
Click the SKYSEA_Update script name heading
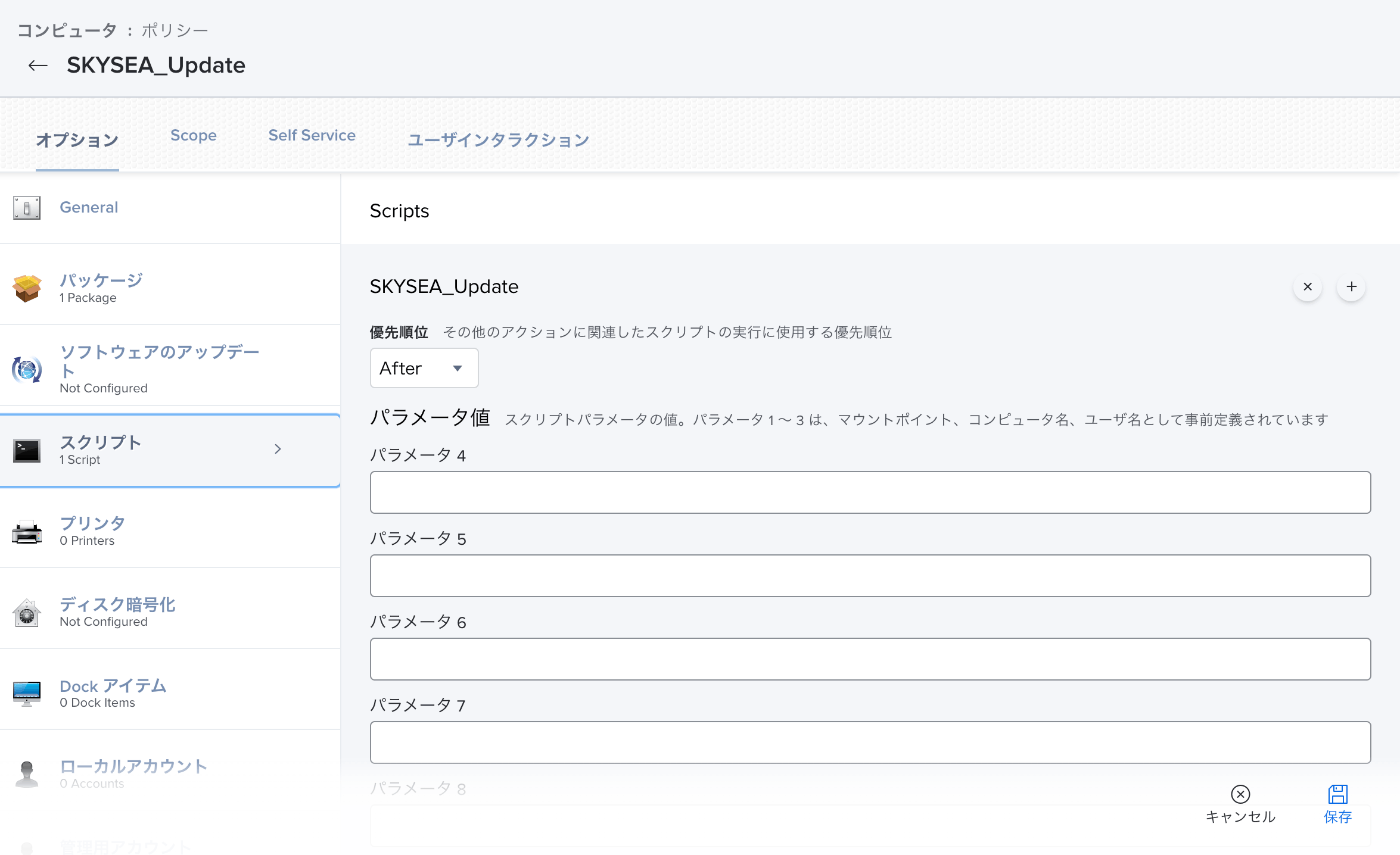pos(444,287)
